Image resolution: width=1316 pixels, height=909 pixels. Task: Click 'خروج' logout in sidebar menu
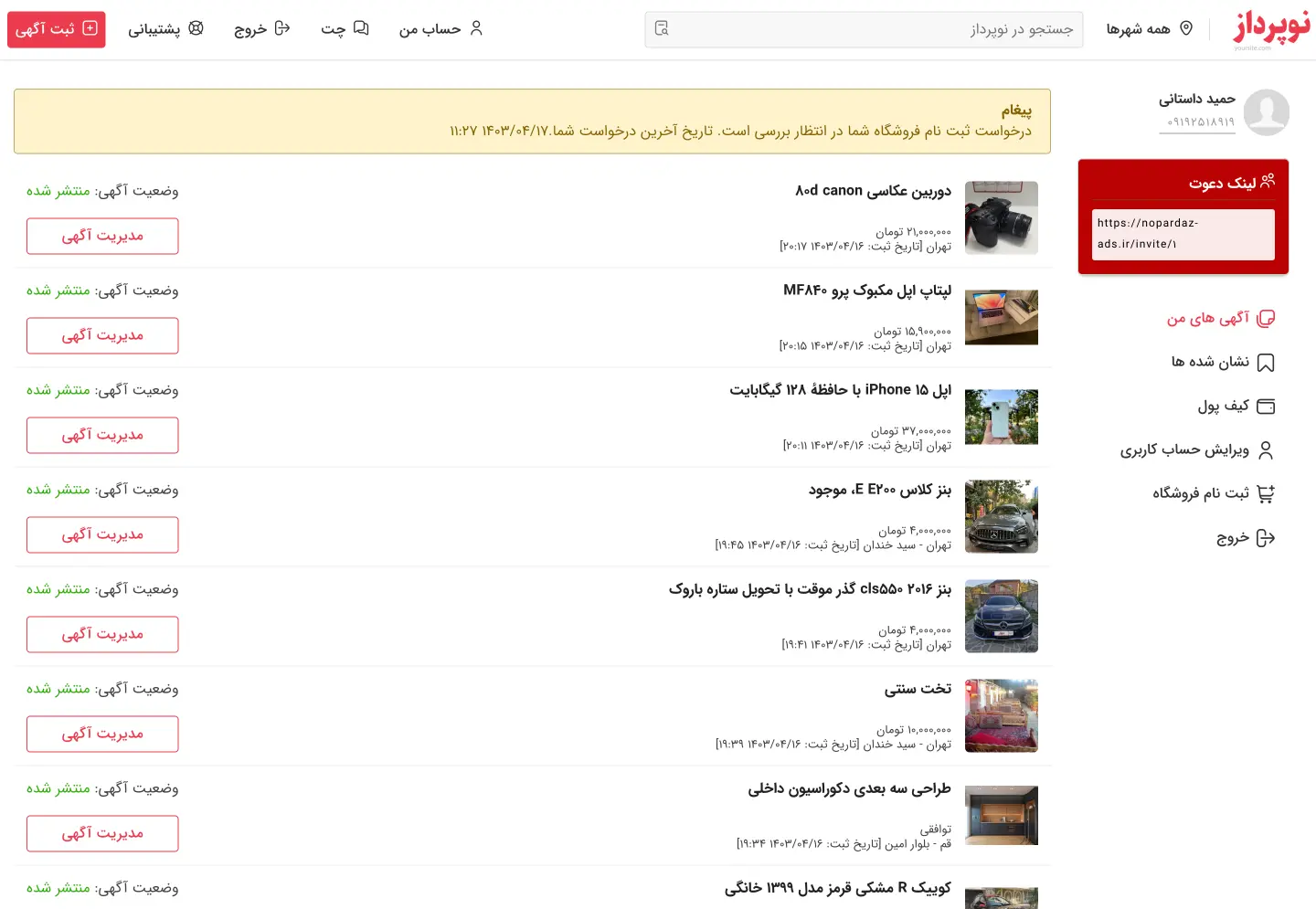point(1233,538)
